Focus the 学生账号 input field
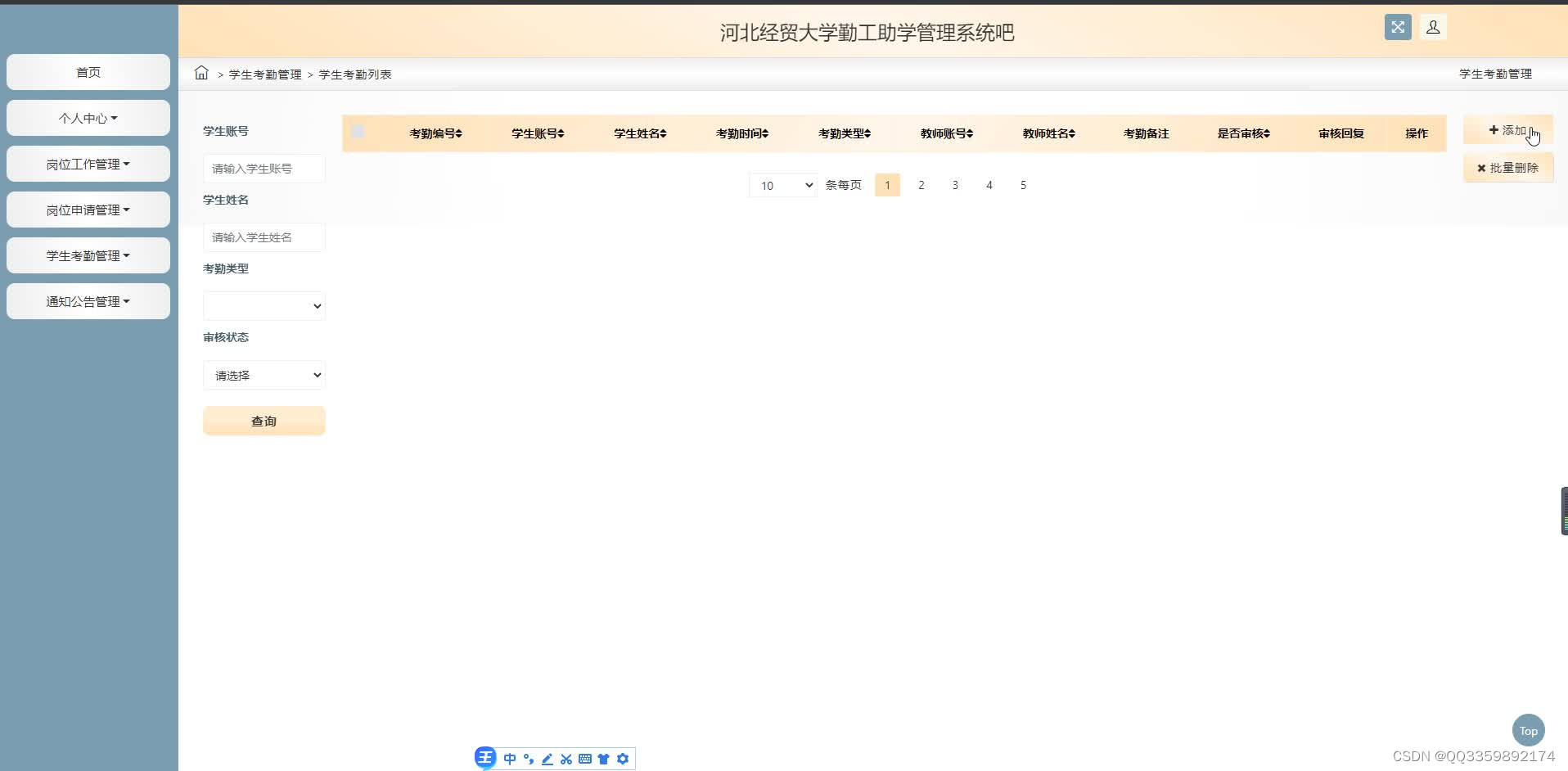This screenshot has width=1568, height=771. (264, 169)
